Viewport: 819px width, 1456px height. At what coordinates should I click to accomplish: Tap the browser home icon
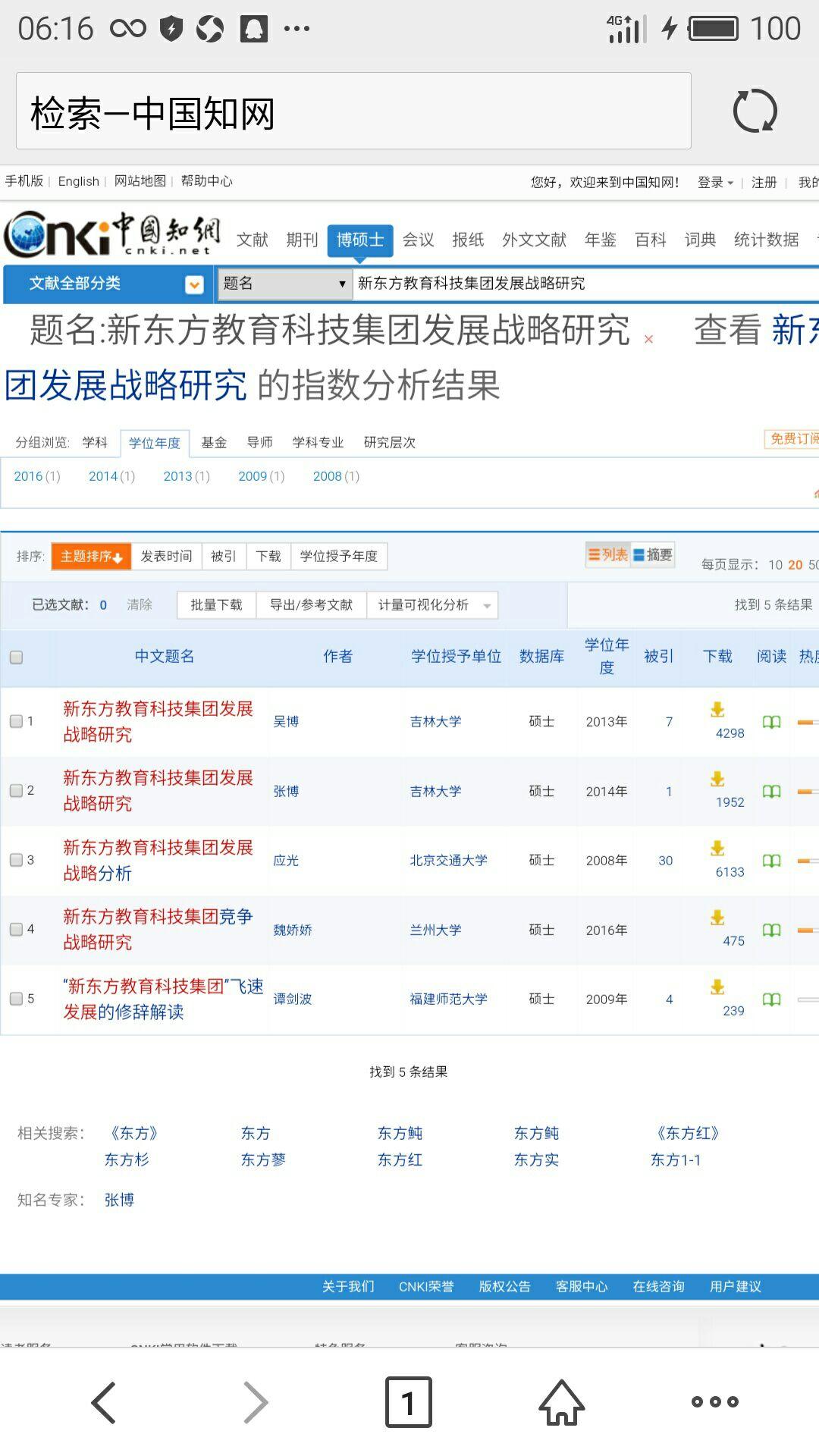(x=562, y=1402)
